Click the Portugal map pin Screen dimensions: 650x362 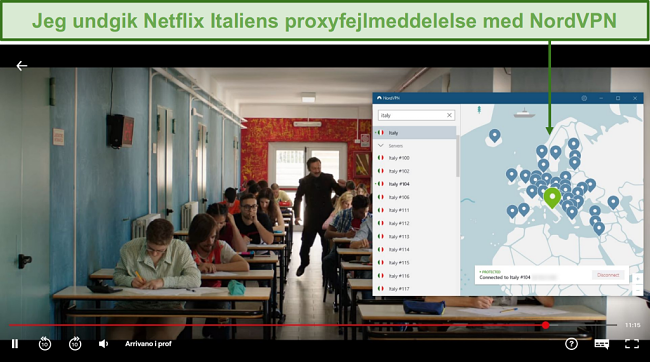pos(512,211)
